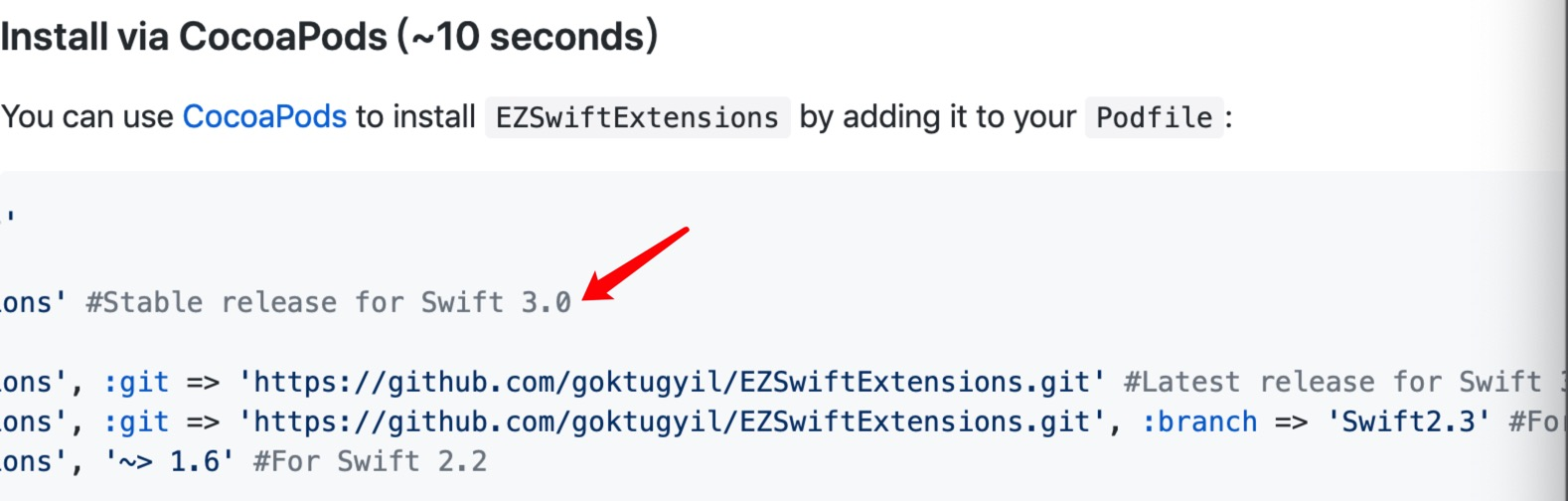This screenshot has width=1568, height=501.
Task: Click the :git keyword on the Swift2.3 branch line
Action: click(x=136, y=421)
